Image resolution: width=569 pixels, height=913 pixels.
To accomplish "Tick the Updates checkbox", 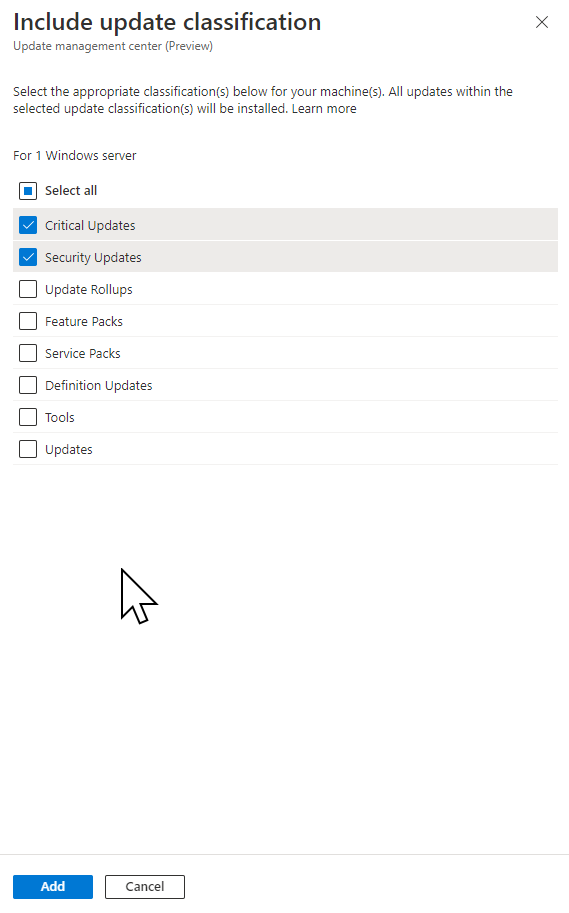I will click(x=28, y=449).
